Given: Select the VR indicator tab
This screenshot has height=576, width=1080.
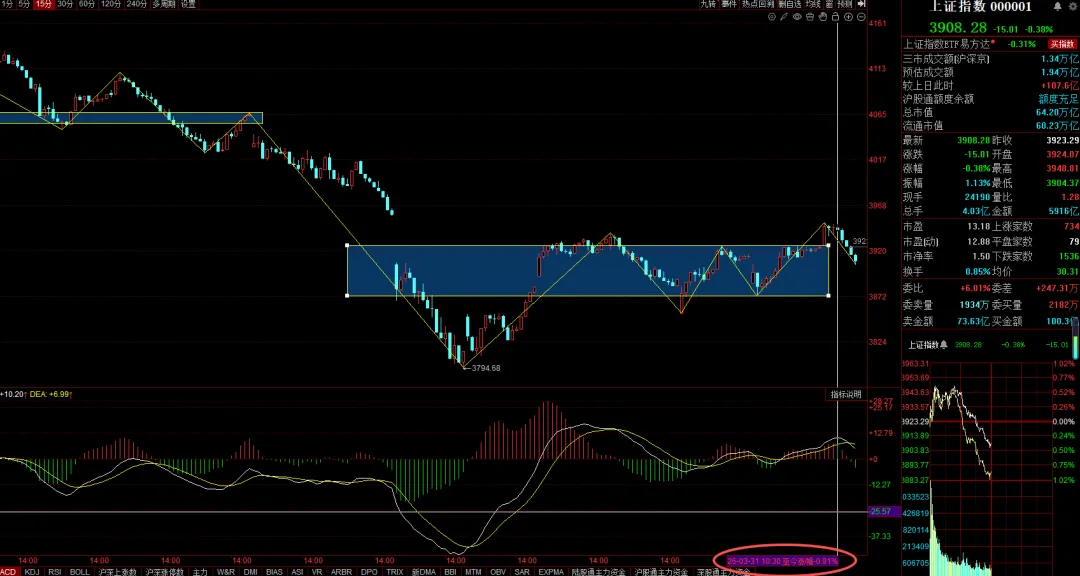Looking at the screenshot, I should tap(317, 571).
